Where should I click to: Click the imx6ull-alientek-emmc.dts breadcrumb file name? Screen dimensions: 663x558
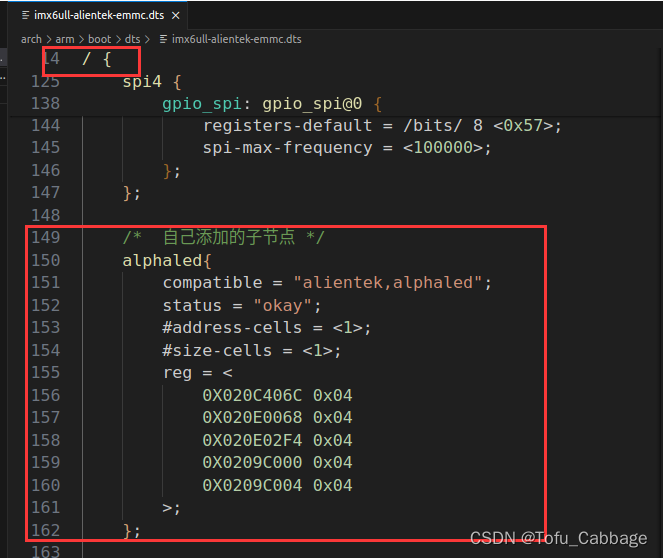pos(236,39)
